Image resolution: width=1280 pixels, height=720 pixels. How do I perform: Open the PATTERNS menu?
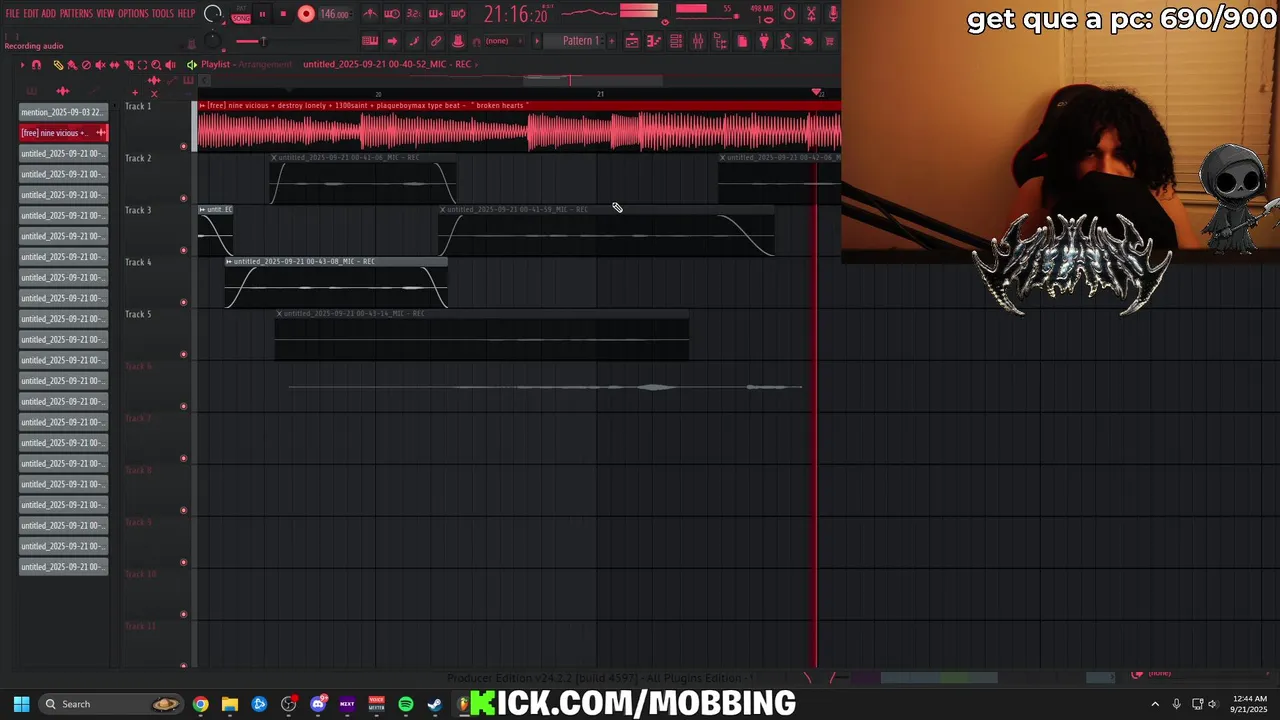(x=76, y=14)
